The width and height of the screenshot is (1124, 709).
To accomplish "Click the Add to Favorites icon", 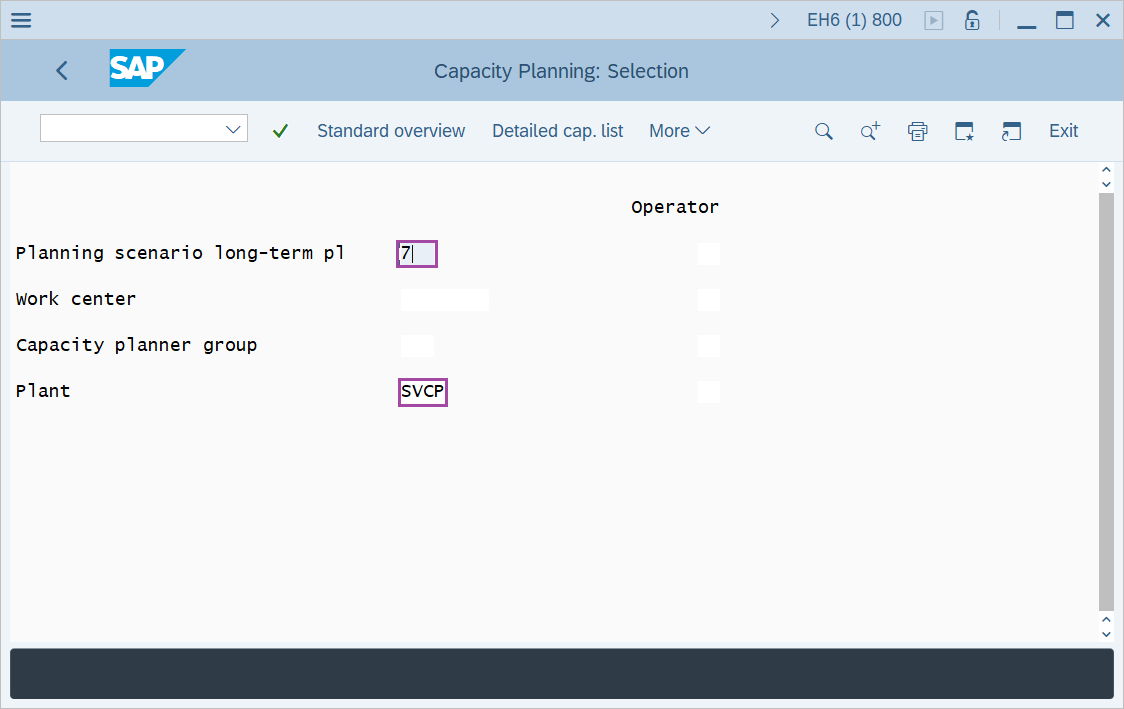I will 964,131.
